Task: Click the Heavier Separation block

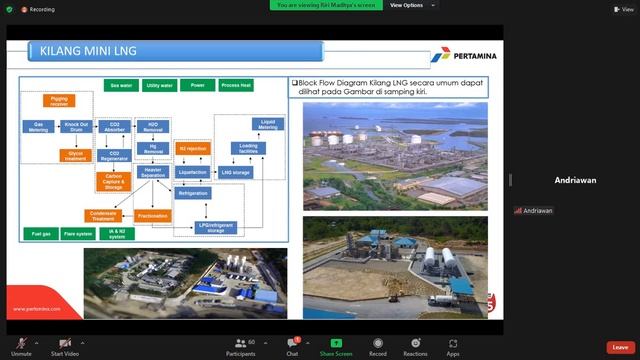Action: click(x=153, y=172)
